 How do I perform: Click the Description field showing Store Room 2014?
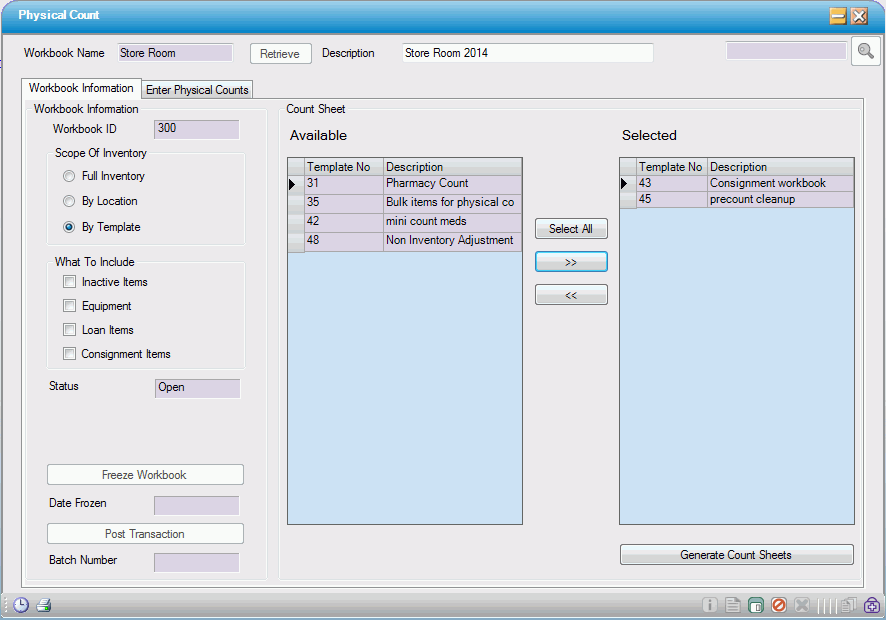click(x=527, y=53)
